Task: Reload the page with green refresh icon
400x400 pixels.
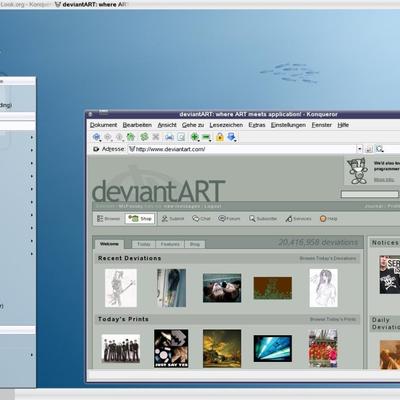Action: (144, 137)
